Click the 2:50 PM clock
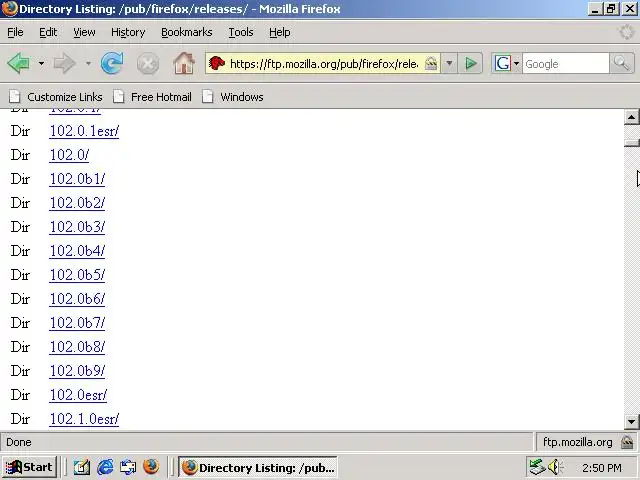This screenshot has height=480, width=640. click(602, 468)
